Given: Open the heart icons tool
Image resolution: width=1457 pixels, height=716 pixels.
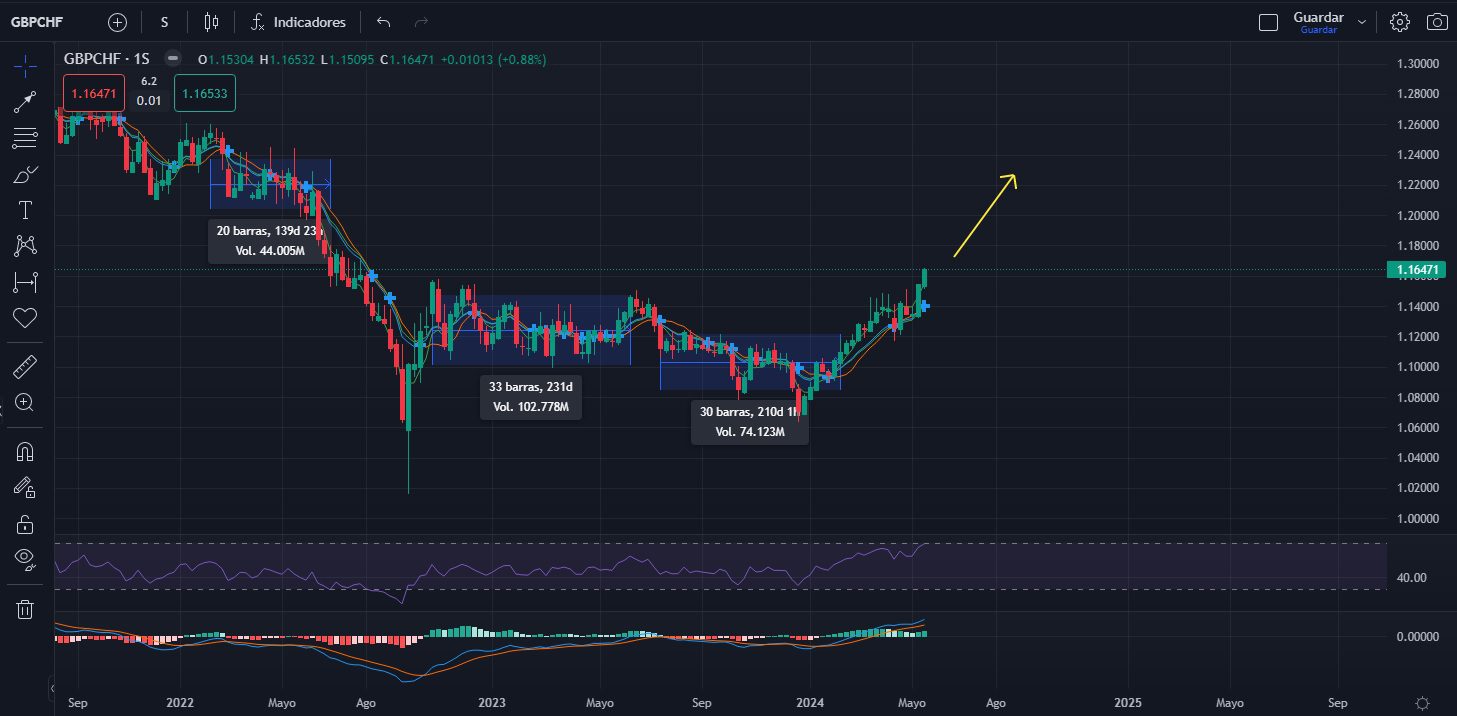Looking at the screenshot, I should pos(25,318).
